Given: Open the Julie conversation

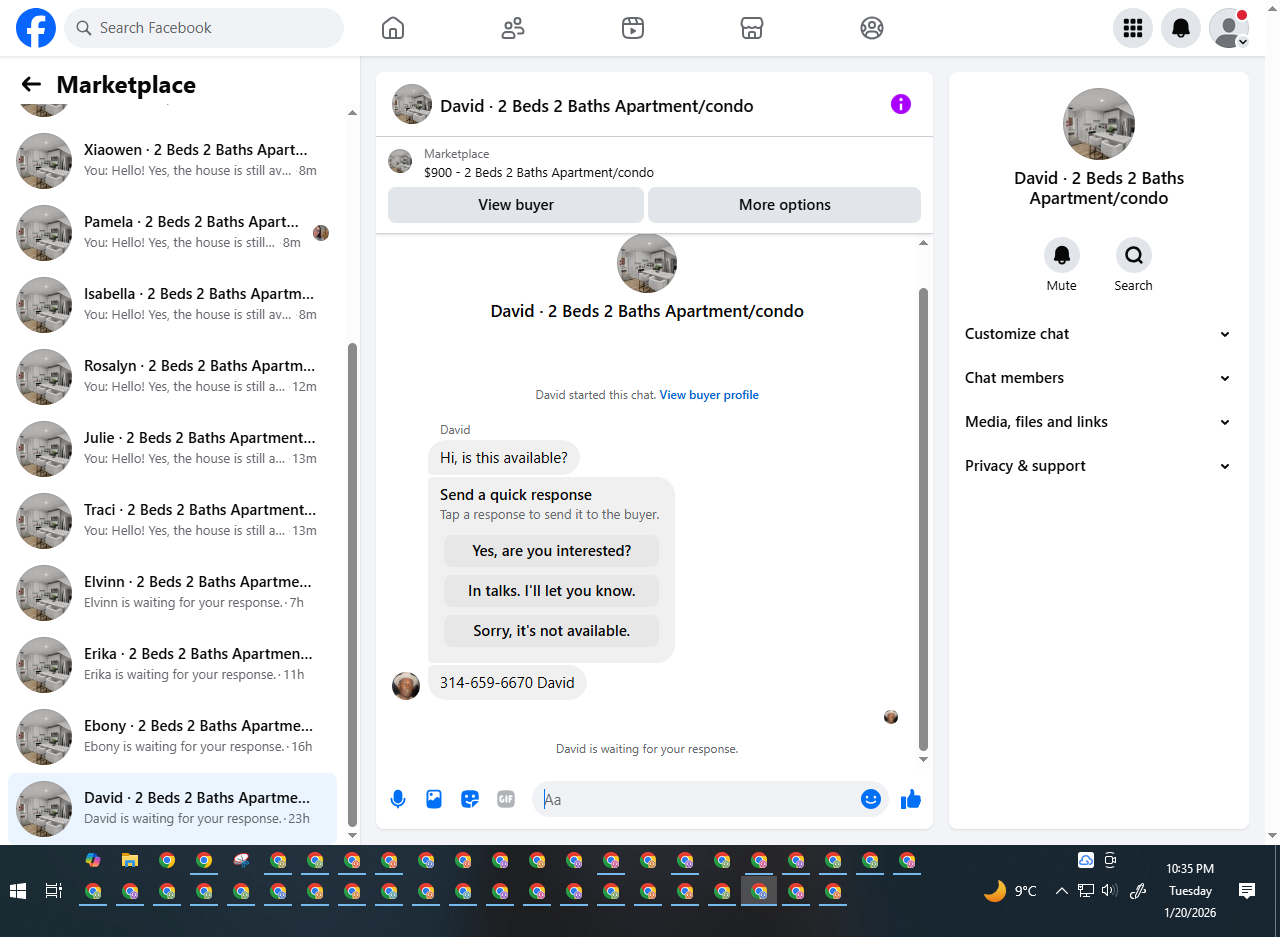Looking at the screenshot, I should pyautogui.click(x=172, y=449).
